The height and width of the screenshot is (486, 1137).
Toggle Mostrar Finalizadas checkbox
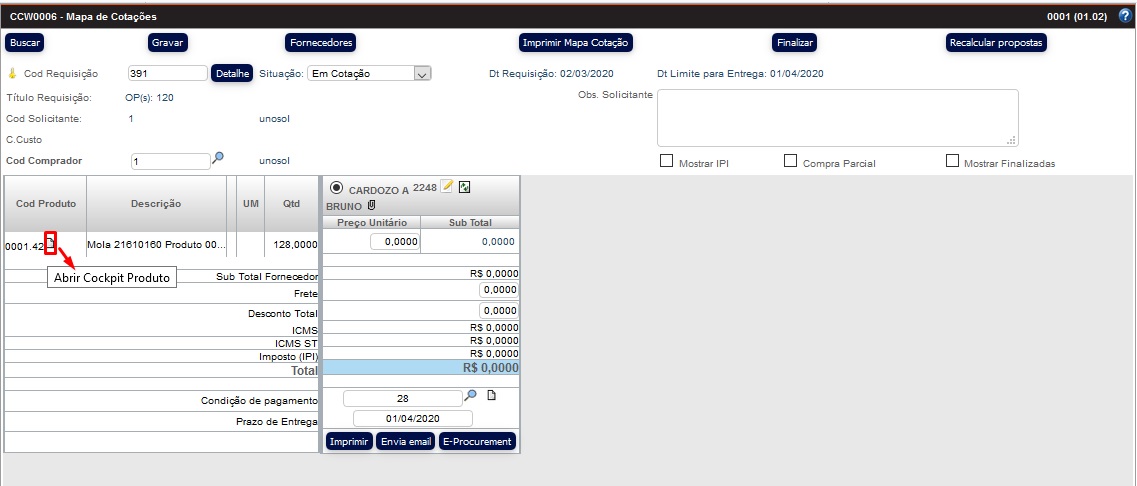(951, 161)
